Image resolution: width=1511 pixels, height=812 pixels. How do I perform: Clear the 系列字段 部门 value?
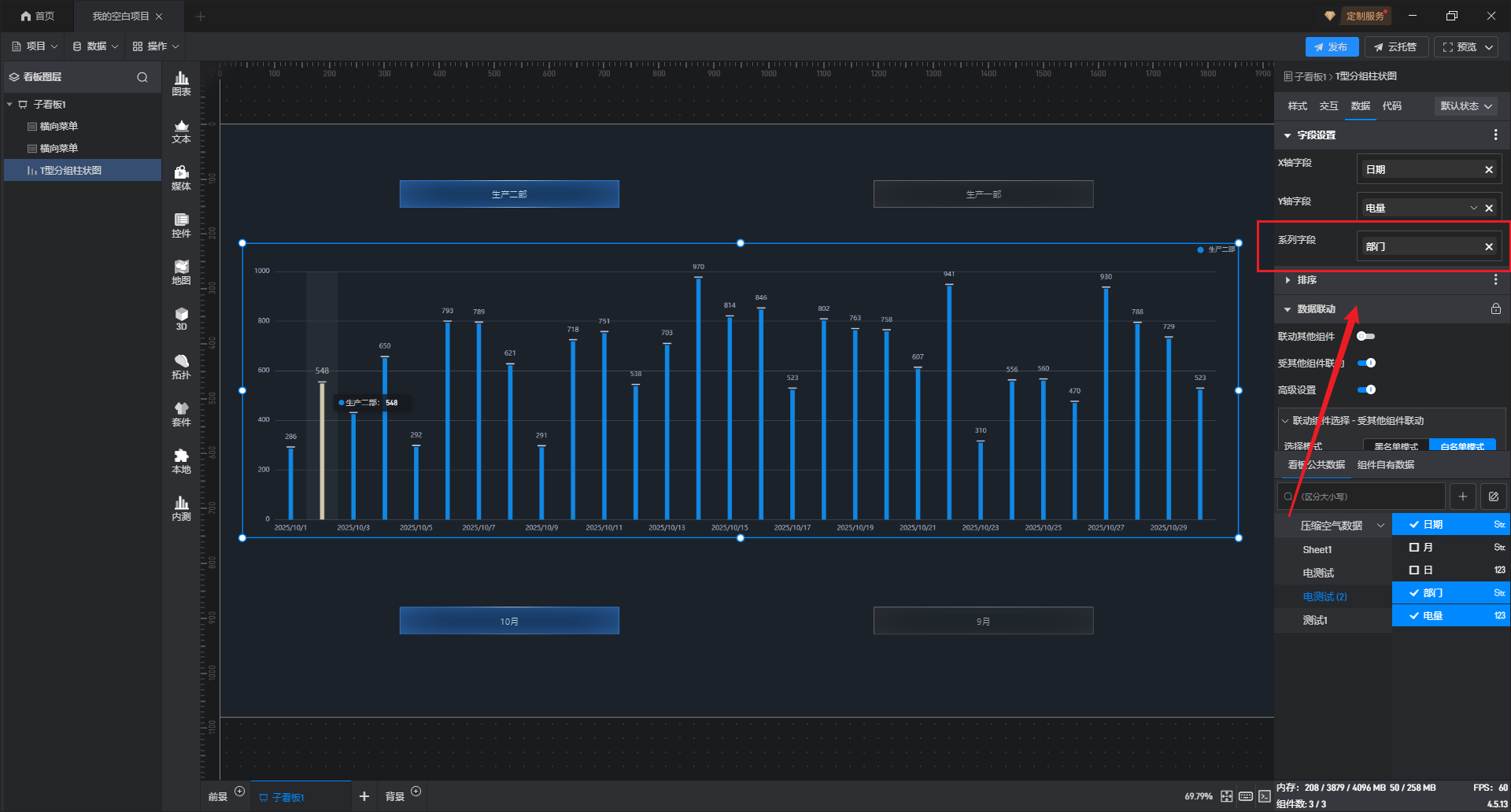tap(1488, 247)
